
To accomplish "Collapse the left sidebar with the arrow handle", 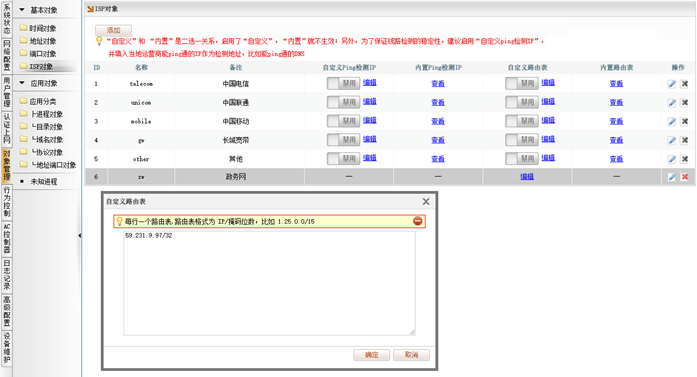I will 80,236.
